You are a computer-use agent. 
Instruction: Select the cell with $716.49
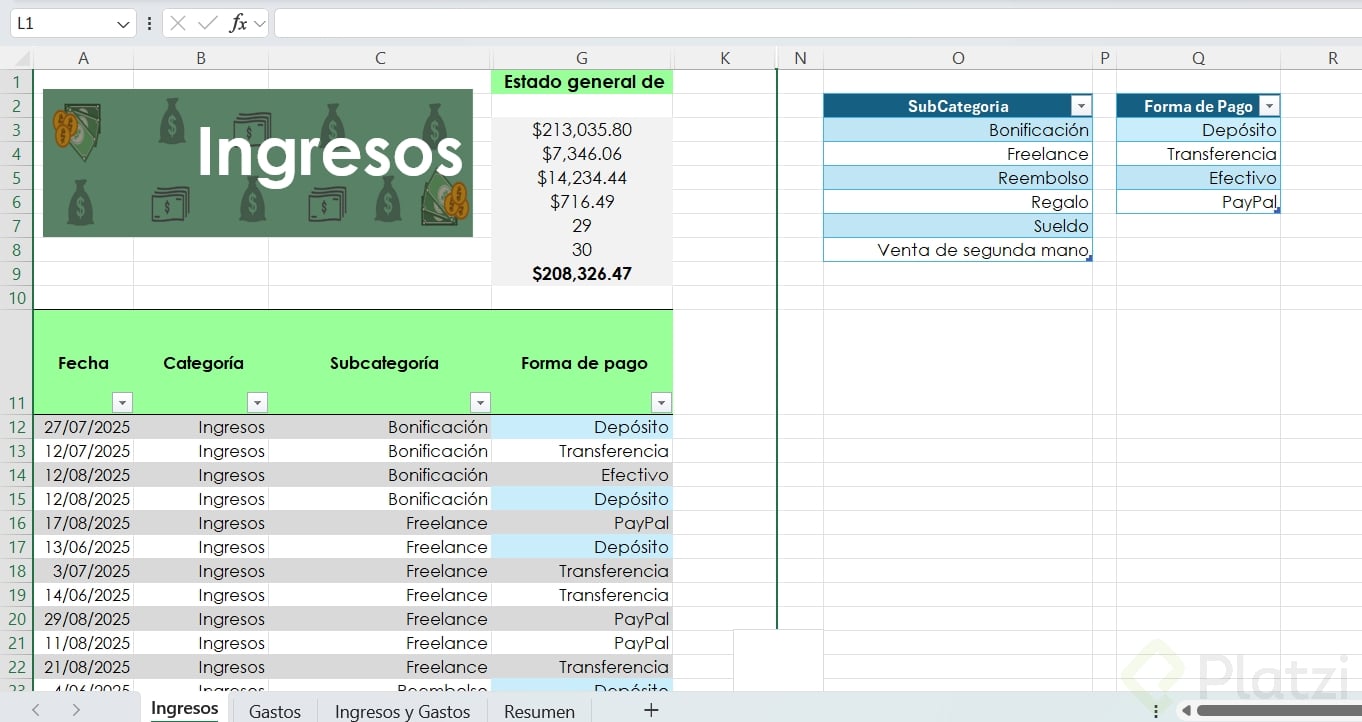[x=582, y=202]
